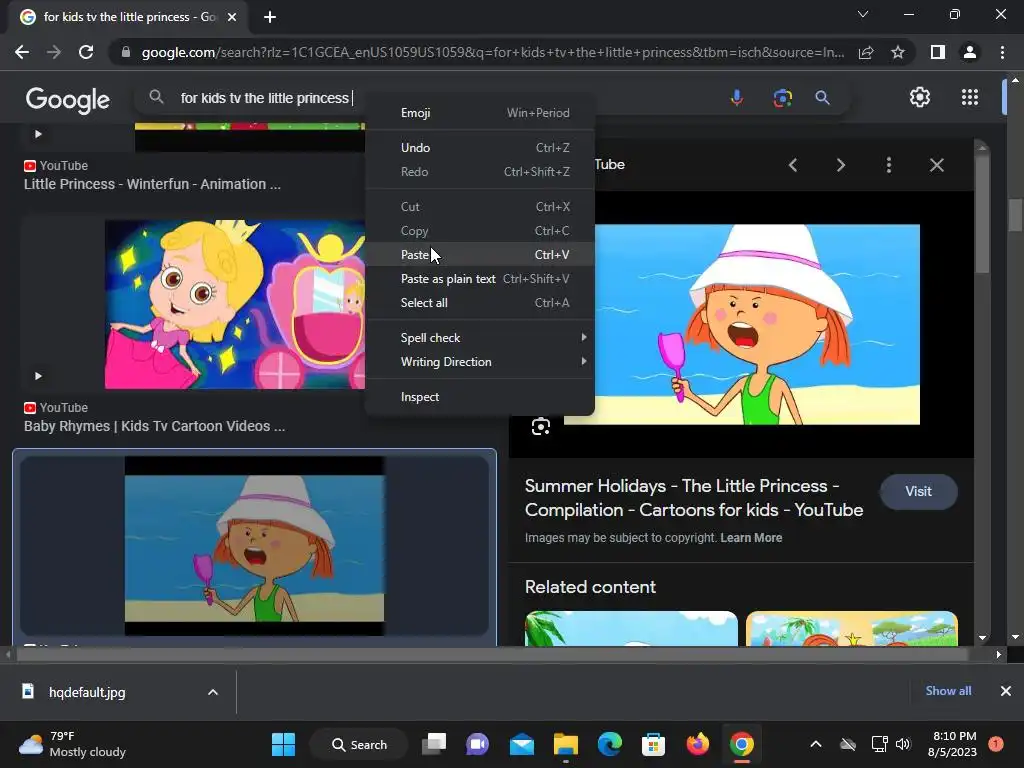Open a new browser tab
The image size is (1024, 768).
[270, 17]
